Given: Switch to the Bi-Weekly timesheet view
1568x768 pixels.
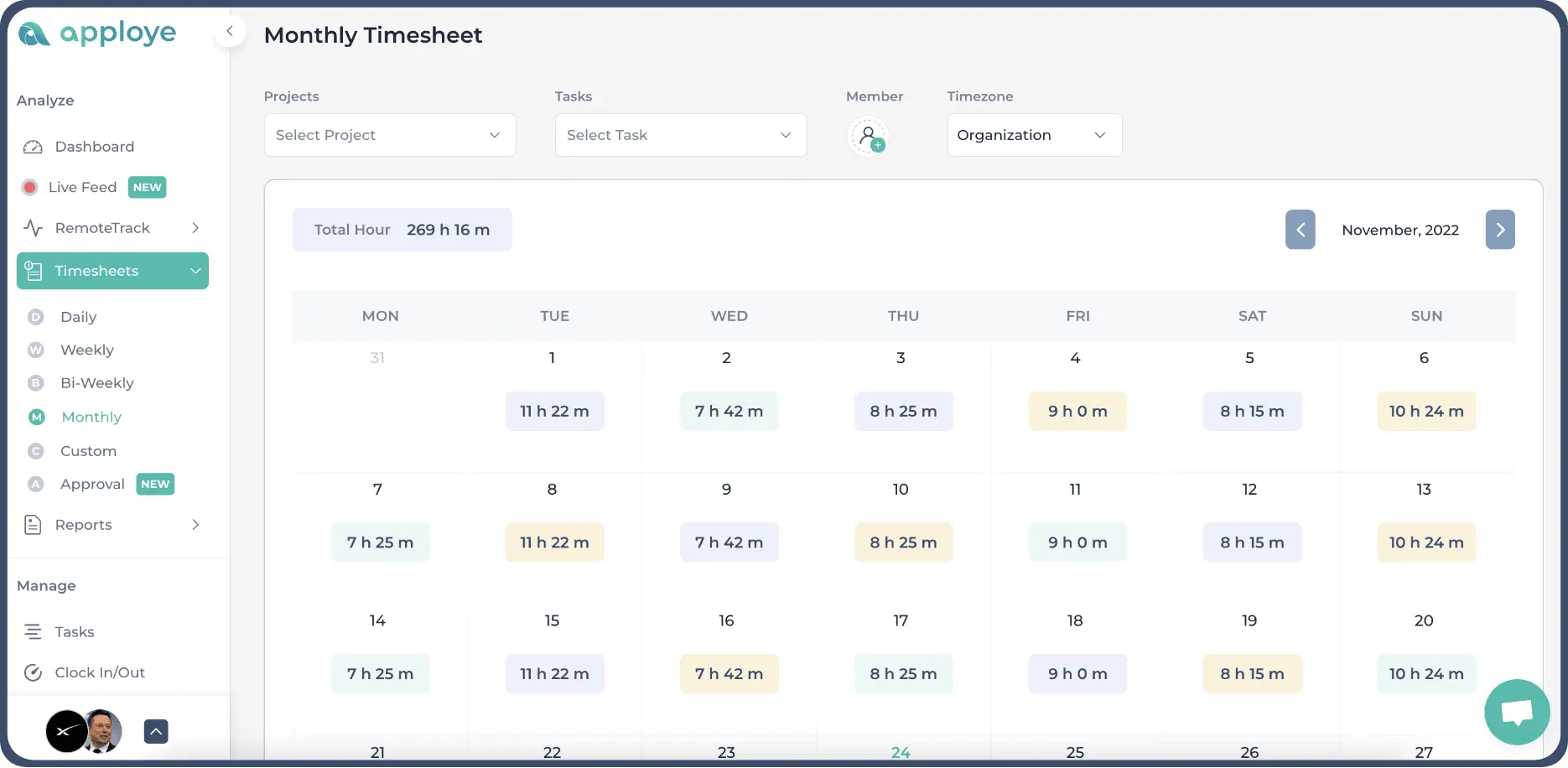Looking at the screenshot, I should (x=97, y=383).
